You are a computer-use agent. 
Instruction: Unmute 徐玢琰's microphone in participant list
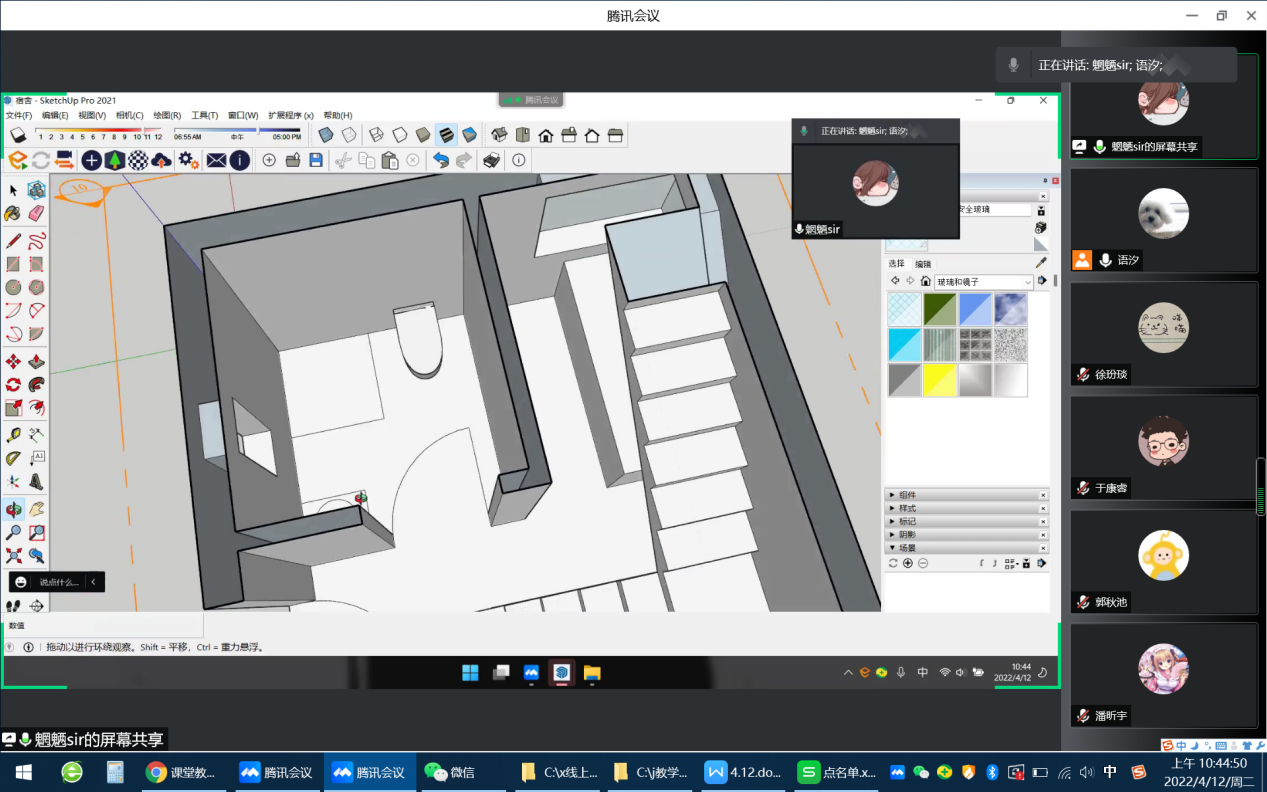pyautogui.click(x=1082, y=374)
